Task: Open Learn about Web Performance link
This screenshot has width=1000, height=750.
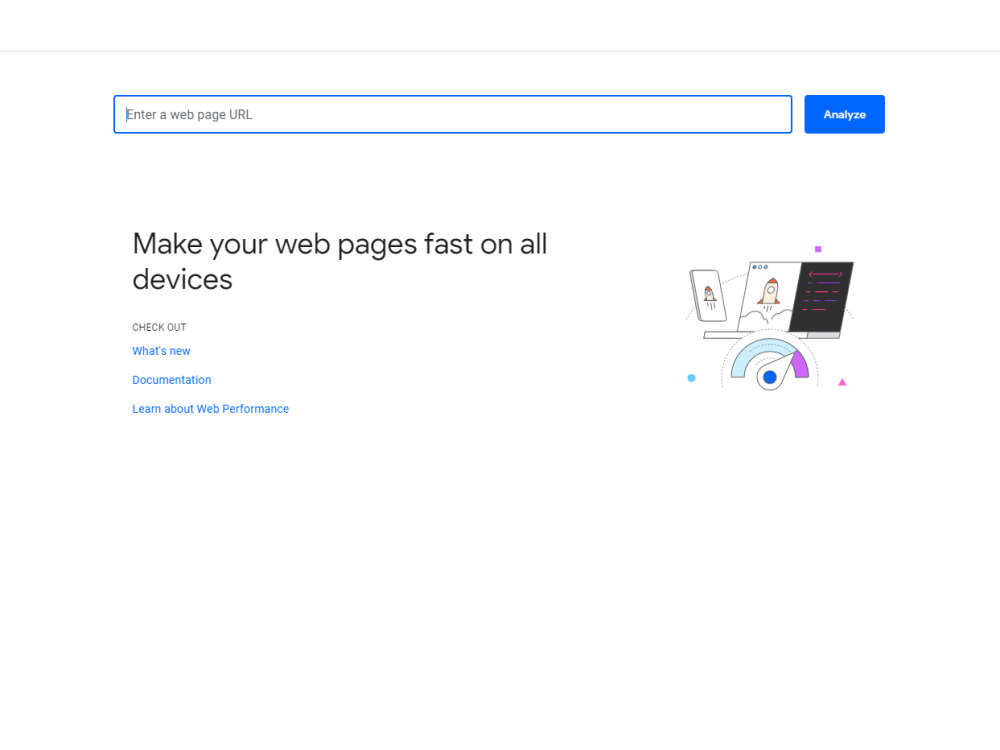Action: pos(210,409)
